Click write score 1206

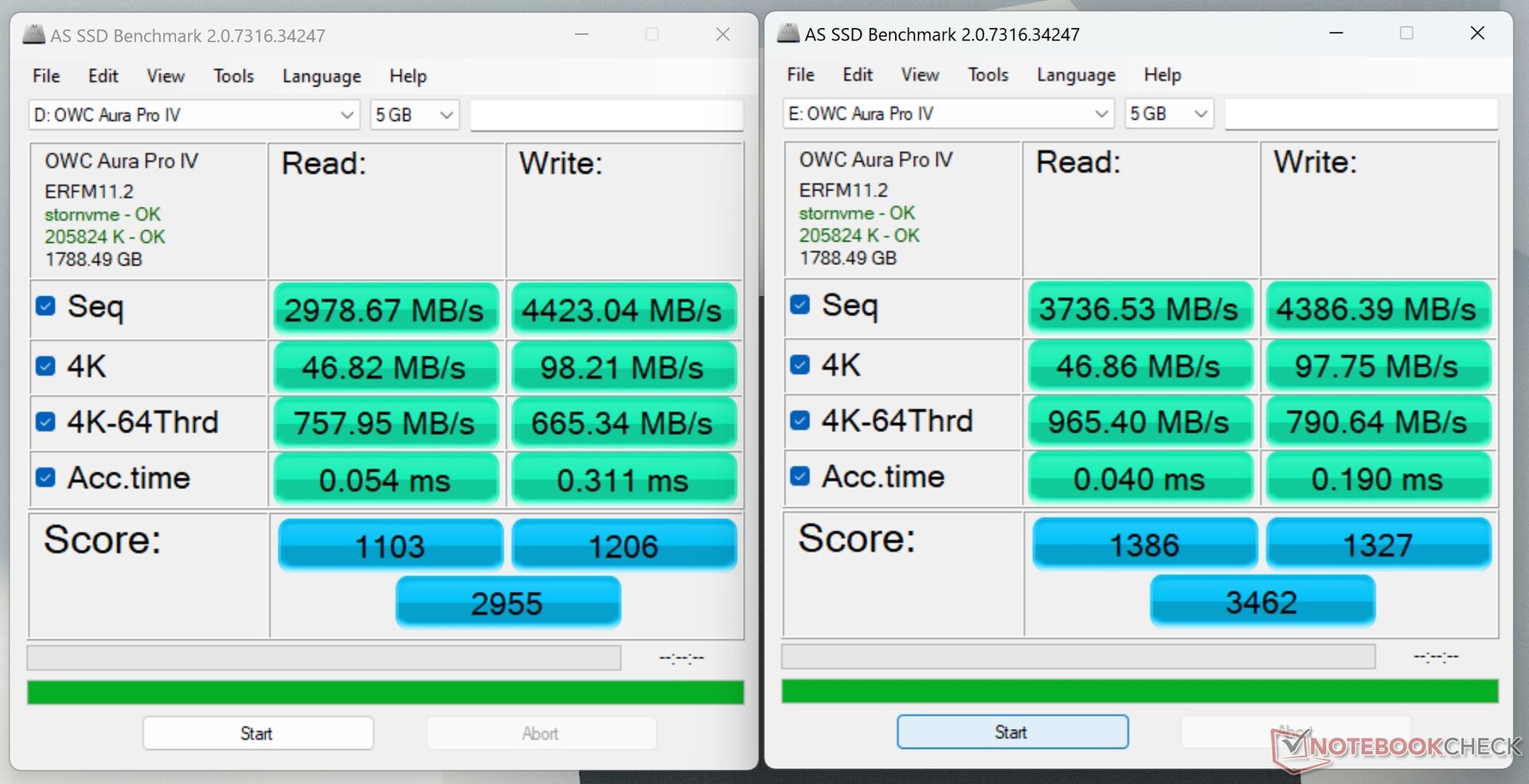(x=624, y=544)
